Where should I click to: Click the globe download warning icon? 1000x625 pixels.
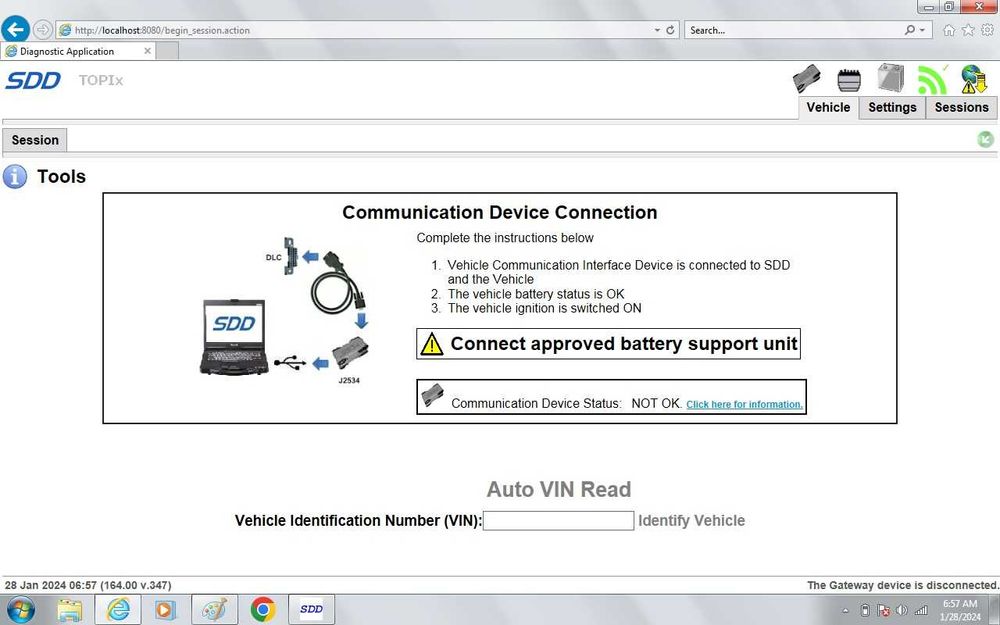974,79
